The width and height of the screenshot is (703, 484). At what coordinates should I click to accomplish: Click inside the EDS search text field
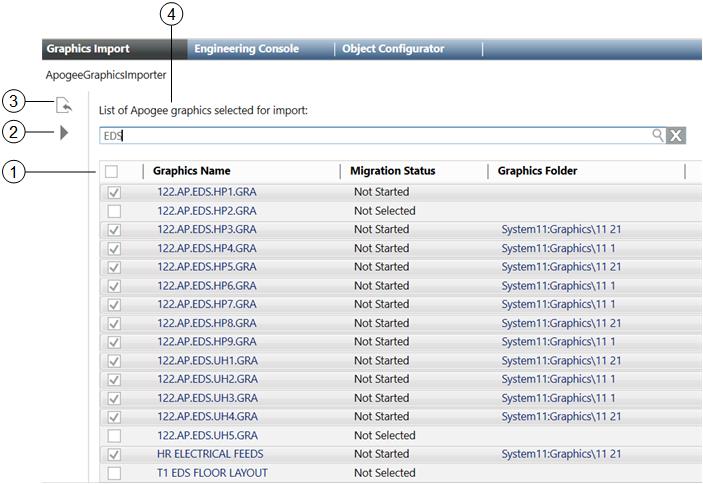[x=370, y=135]
